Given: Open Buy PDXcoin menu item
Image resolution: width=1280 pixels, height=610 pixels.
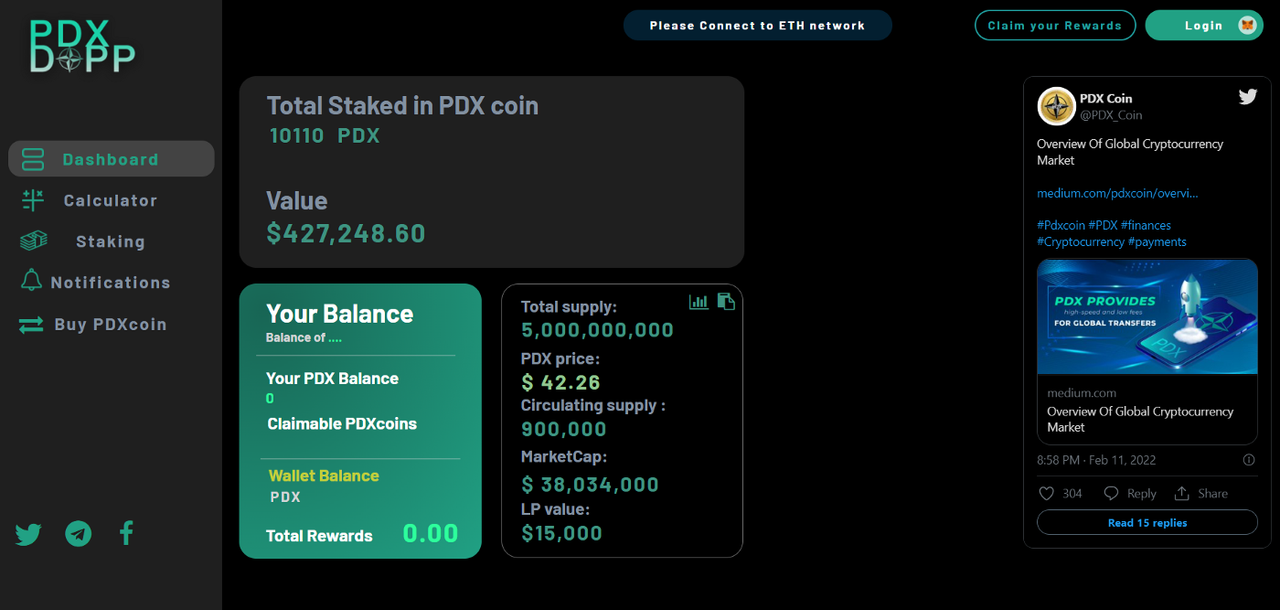Looking at the screenshot, I should click(x=110, y=324).
